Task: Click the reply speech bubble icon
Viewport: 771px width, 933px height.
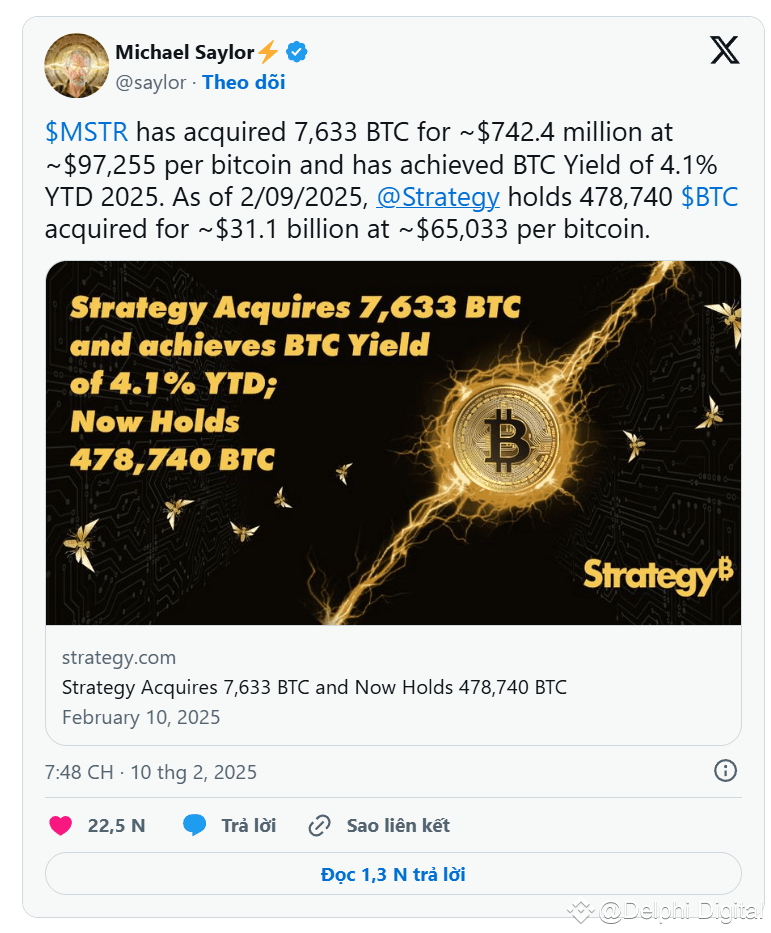Action: point(194,825)
